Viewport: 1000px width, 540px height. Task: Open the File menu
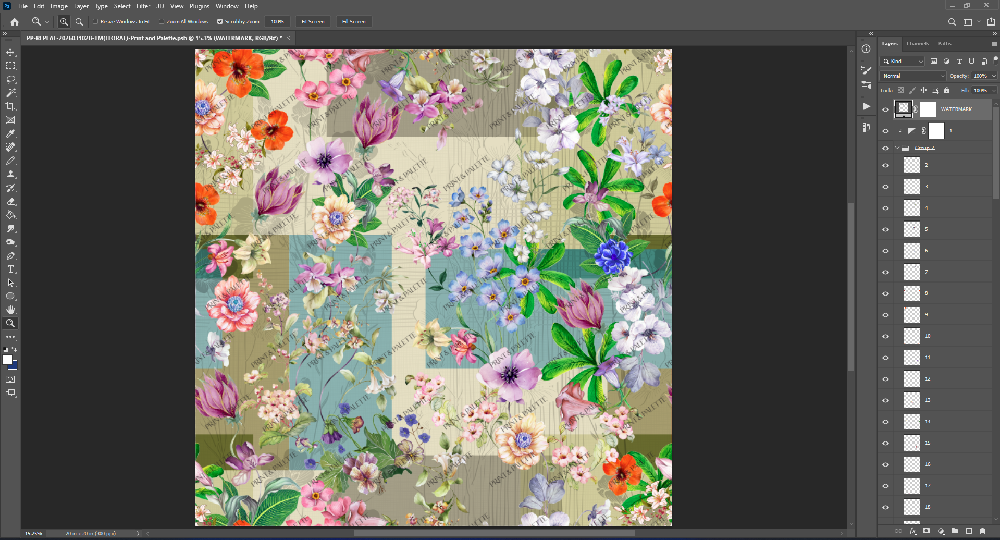tap(23, 6)
